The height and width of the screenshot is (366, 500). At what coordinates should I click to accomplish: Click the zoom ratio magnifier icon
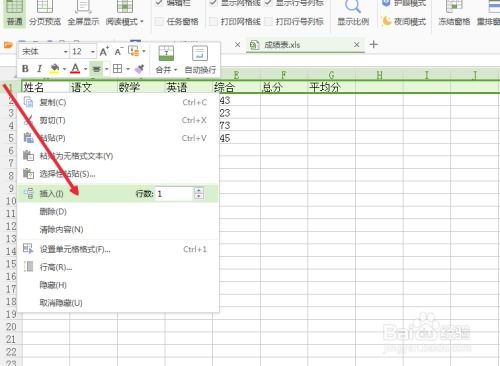click(x=353, y=6)
